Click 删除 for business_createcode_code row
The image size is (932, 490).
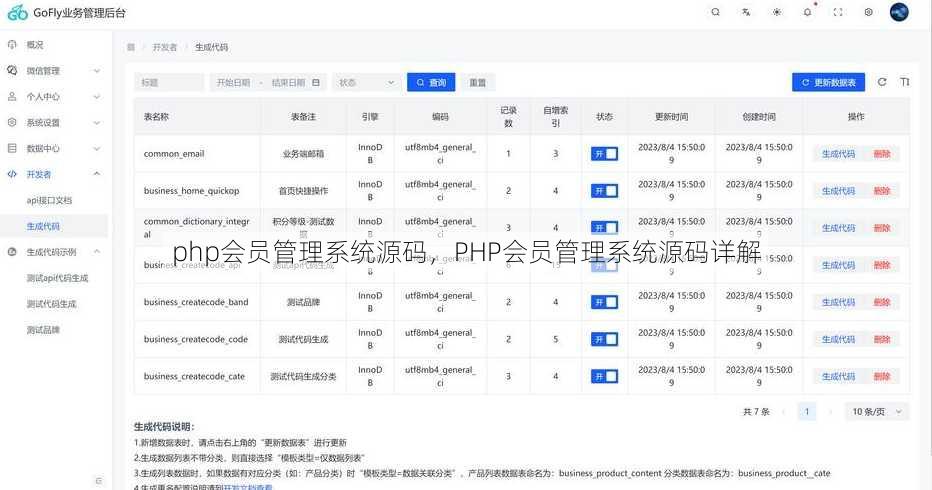point(882,339)
